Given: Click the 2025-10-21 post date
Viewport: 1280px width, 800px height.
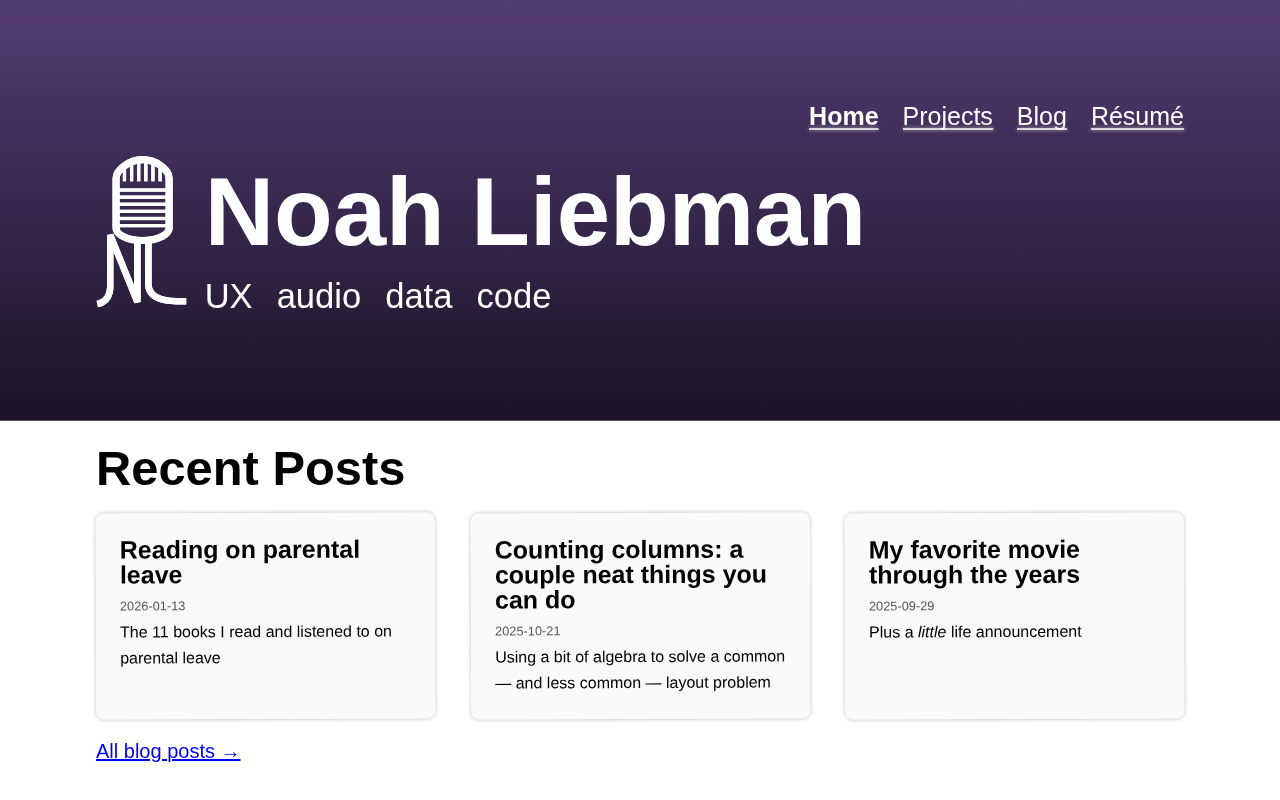Looking at the screenshot, I should coord(527,631).
